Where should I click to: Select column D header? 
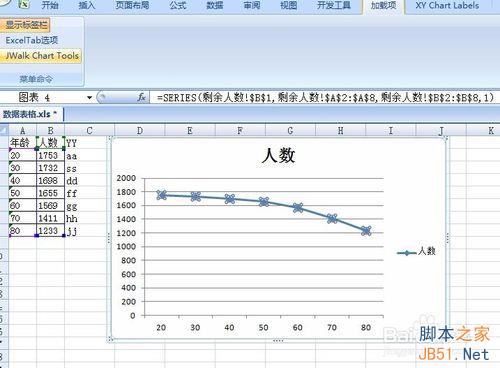140,130
